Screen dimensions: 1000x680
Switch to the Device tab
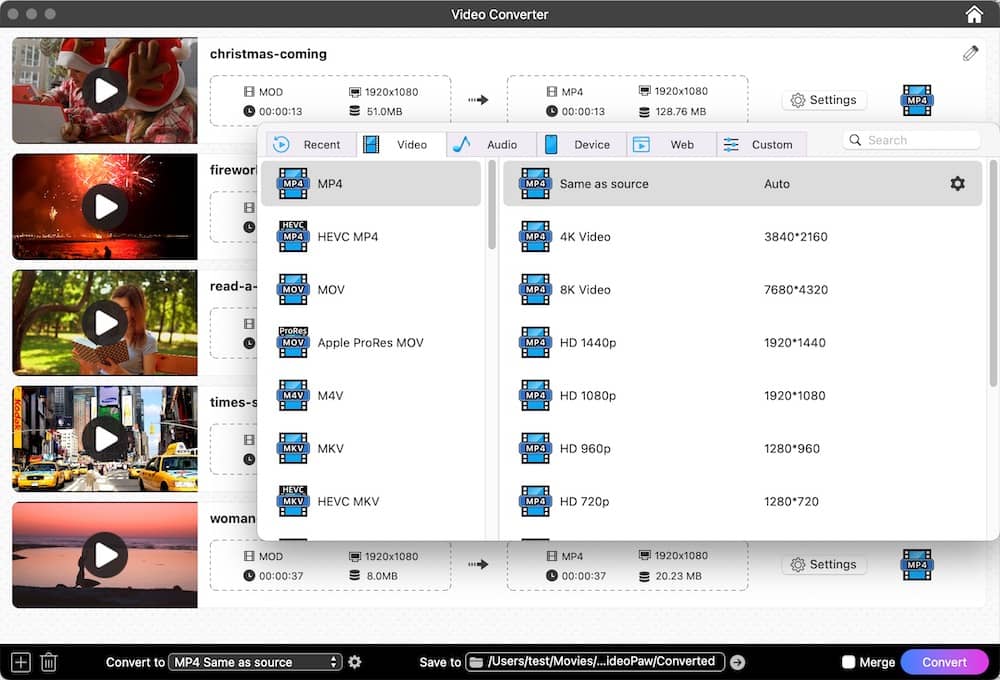(581, 144)
